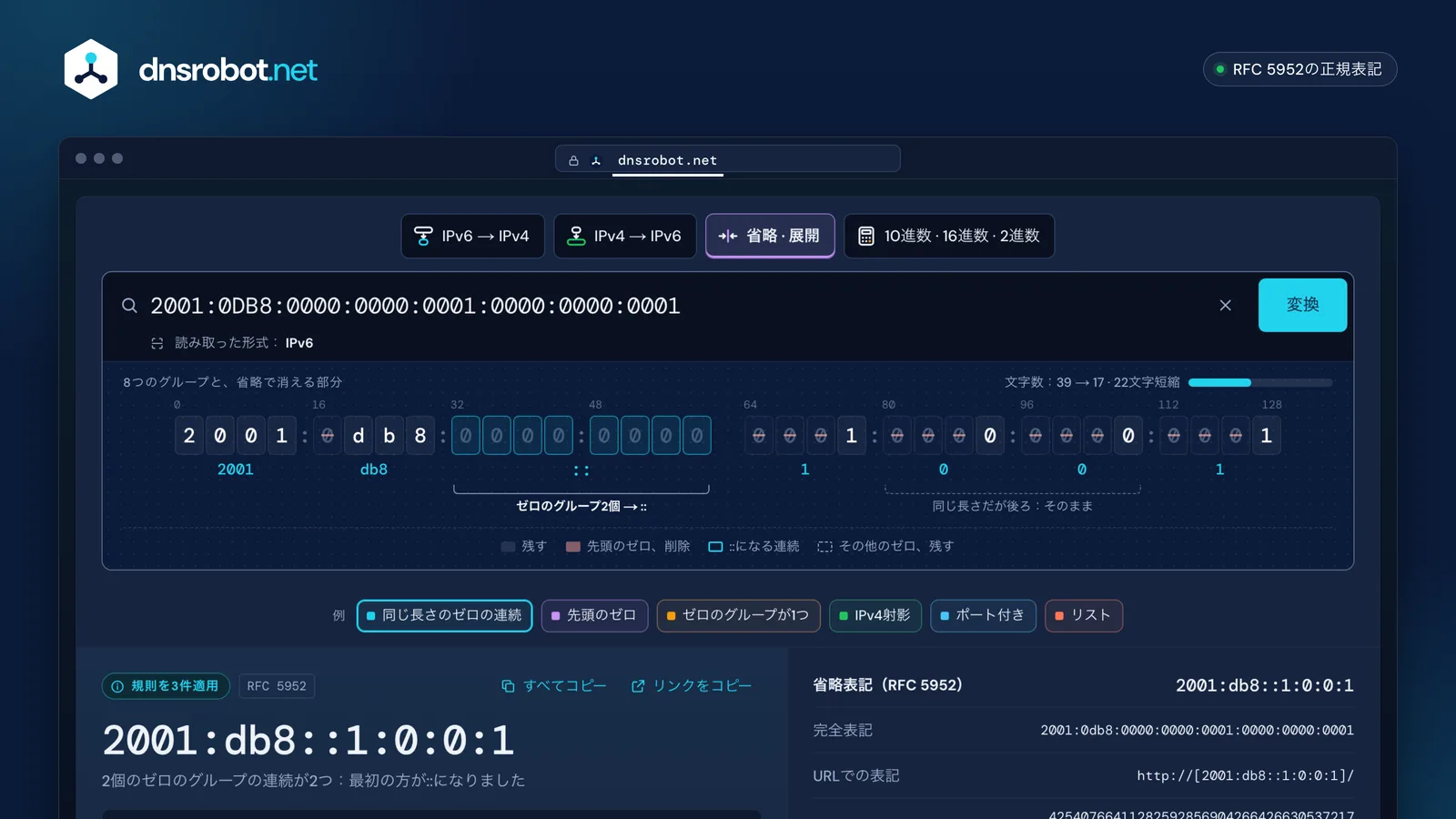
Task: Choose example ゼロのグループが1つ
Action: (x=738, y=616)
